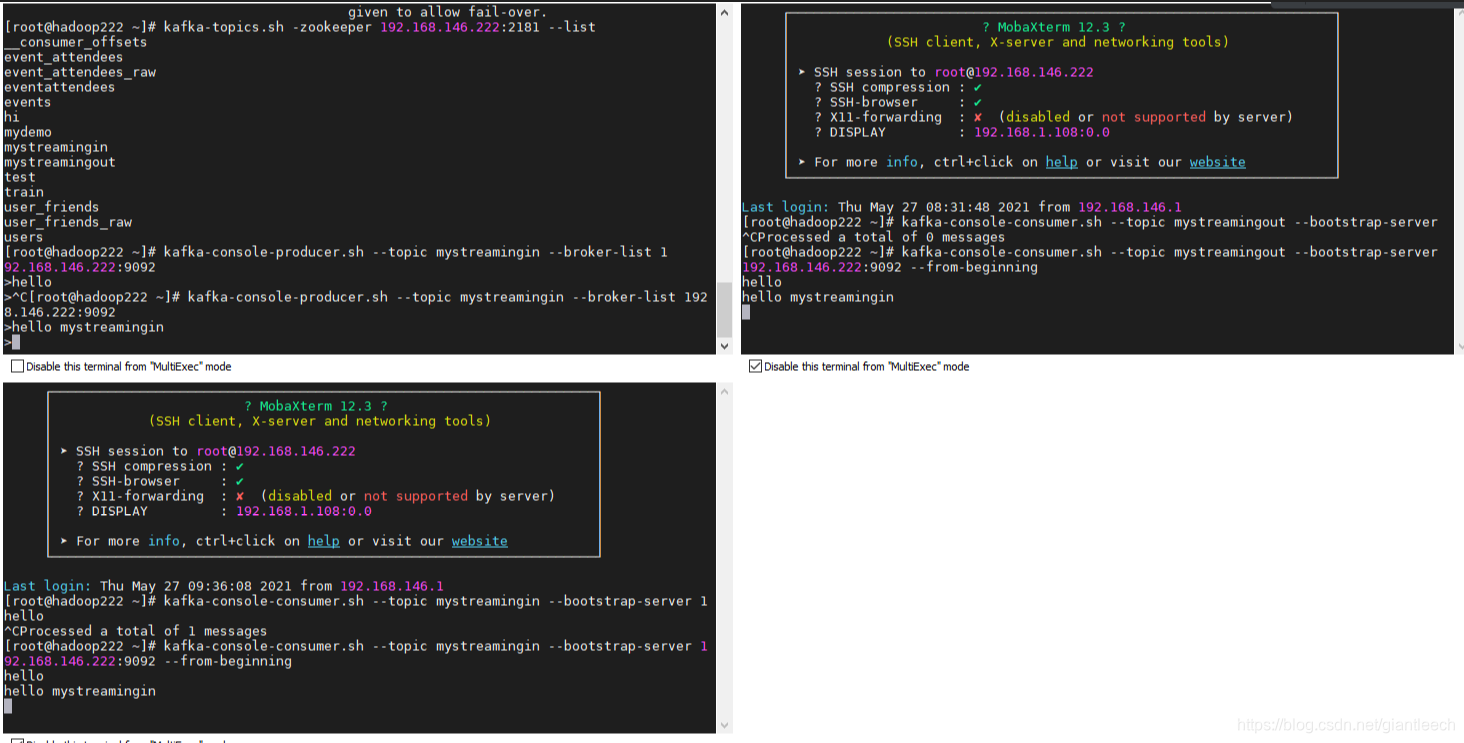Click the DISPLAY value in the mystreamingout terminal banner
The image size is (1464, 743).
[x=1042, y=132]
